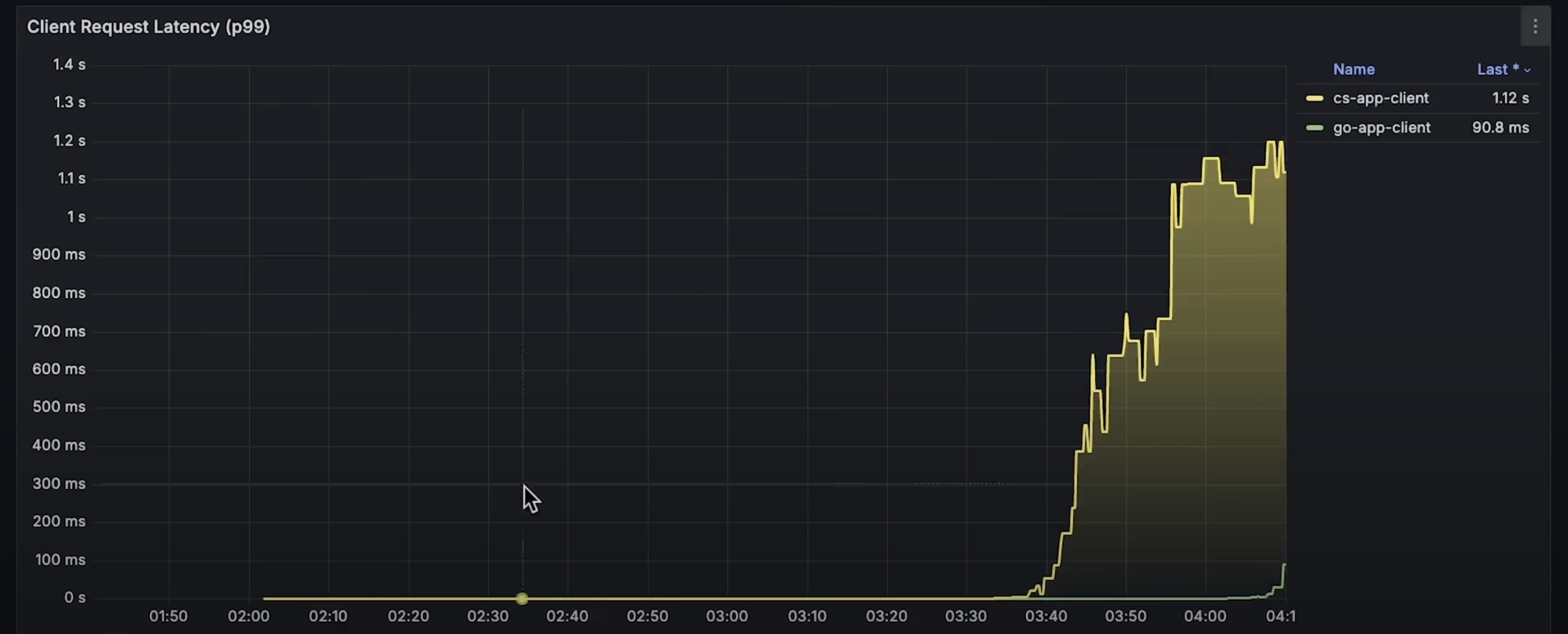The image size is (1568, 634).
Task: Click the 03:50 time axis label
Action: click(x=1126, y=616)
